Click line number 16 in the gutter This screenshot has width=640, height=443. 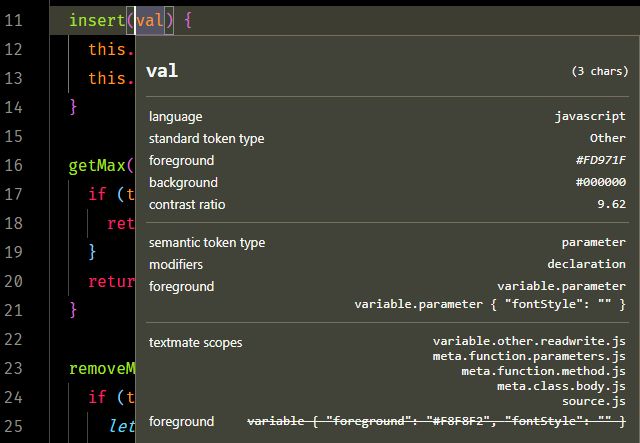point(13,165)
